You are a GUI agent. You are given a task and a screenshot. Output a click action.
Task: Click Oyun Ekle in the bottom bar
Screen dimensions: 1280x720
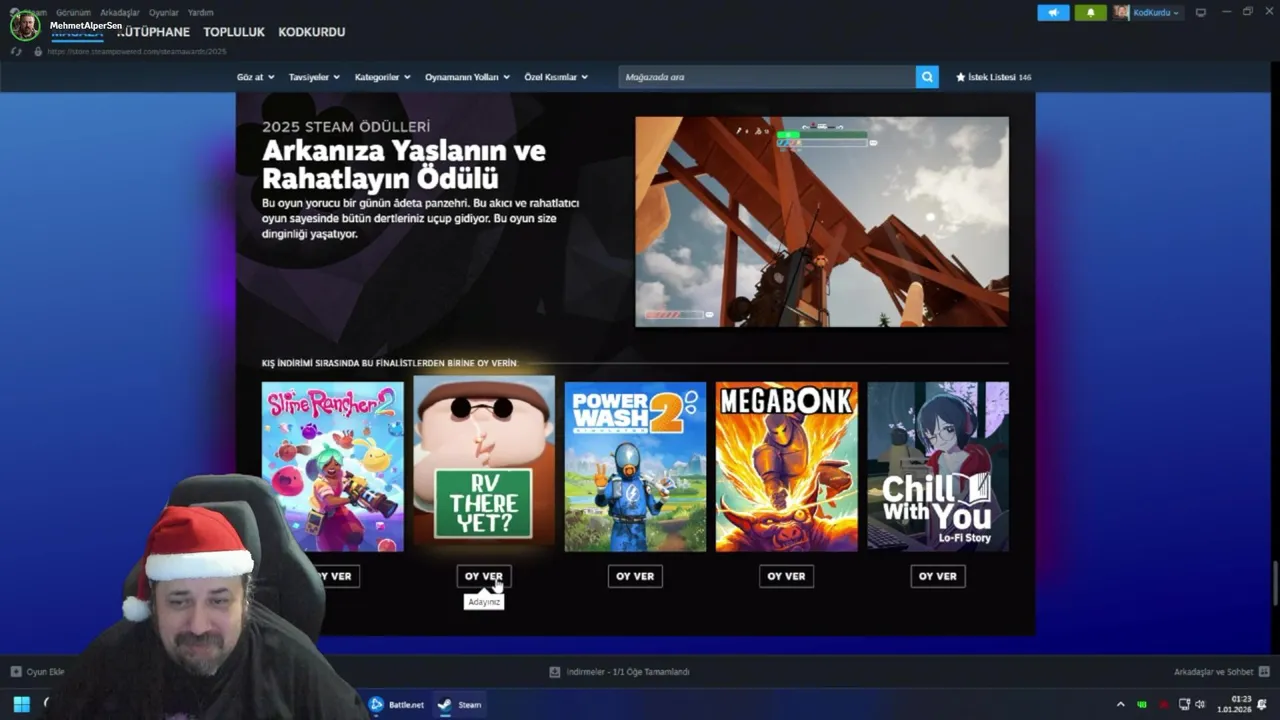tap(38, 672)
